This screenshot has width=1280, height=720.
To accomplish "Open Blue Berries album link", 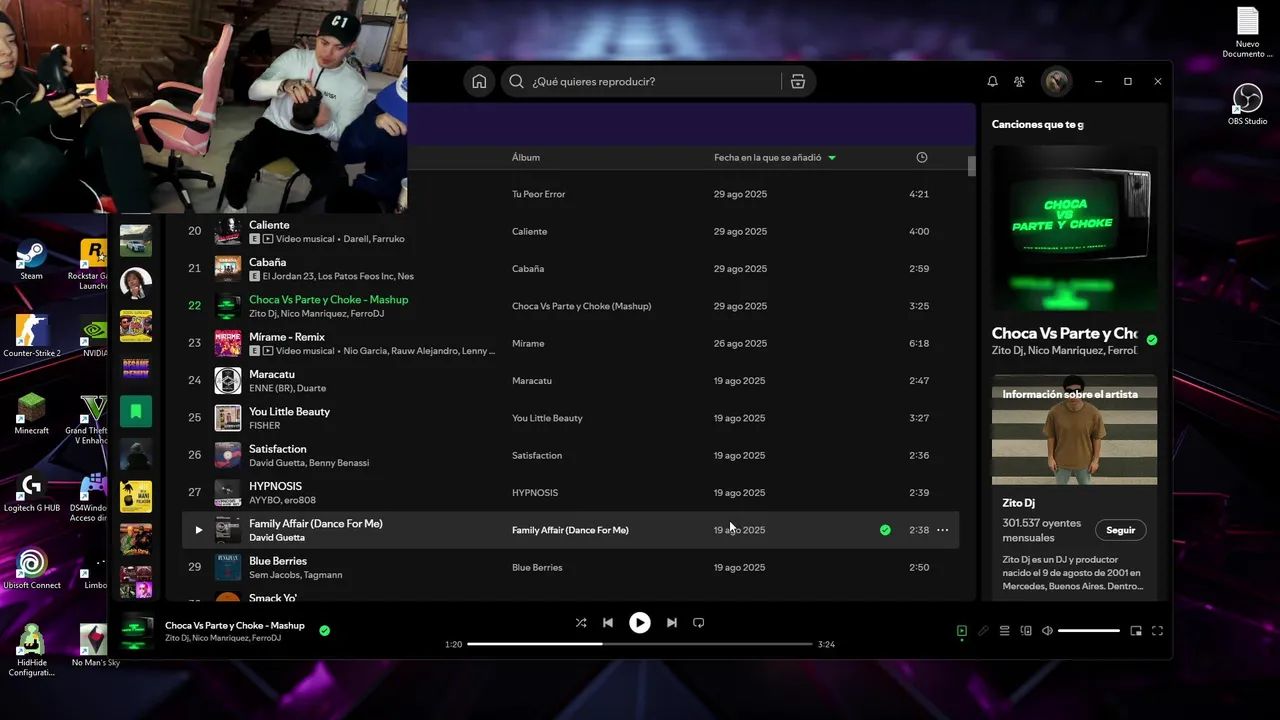I will click(537, 567).
